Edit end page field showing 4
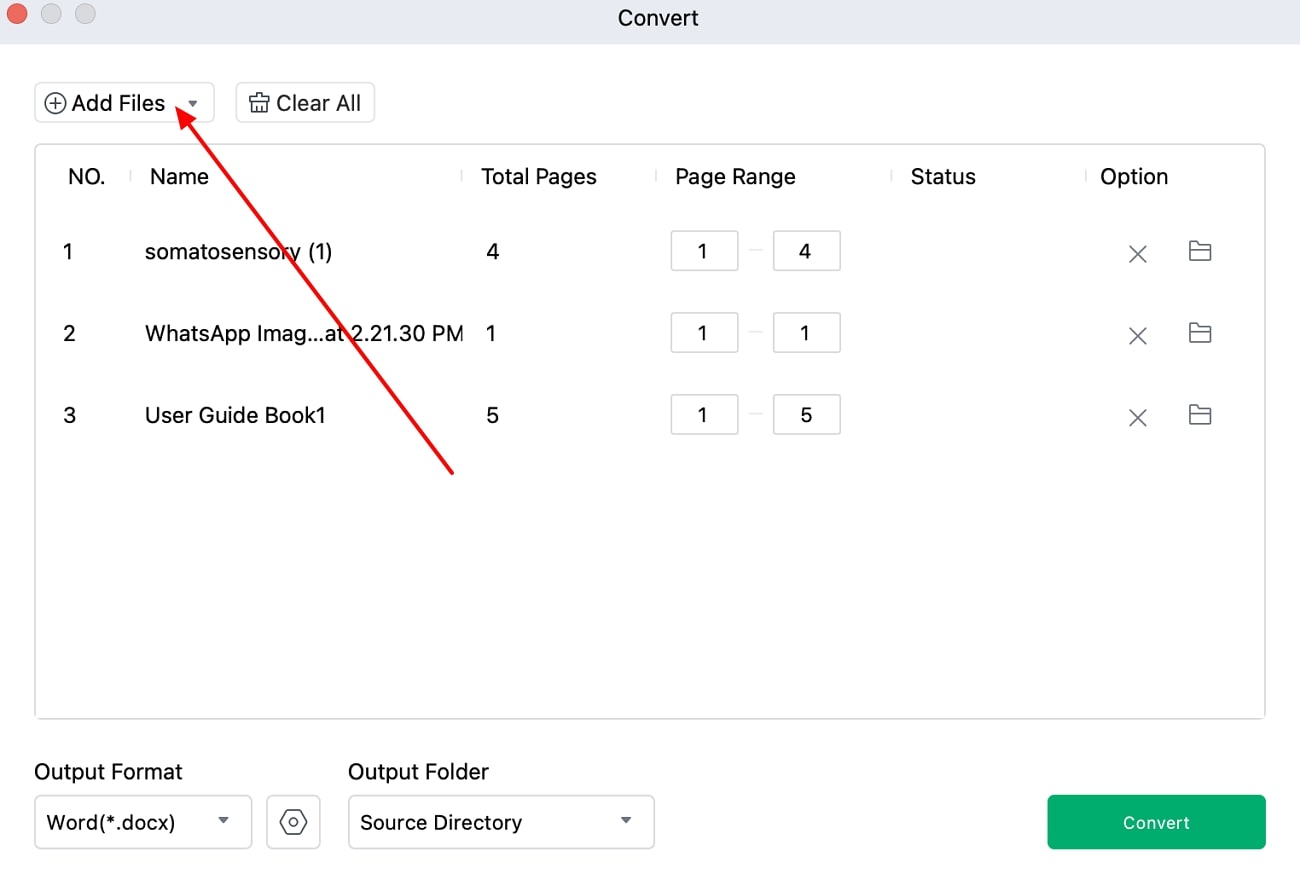 coord(806,251)
